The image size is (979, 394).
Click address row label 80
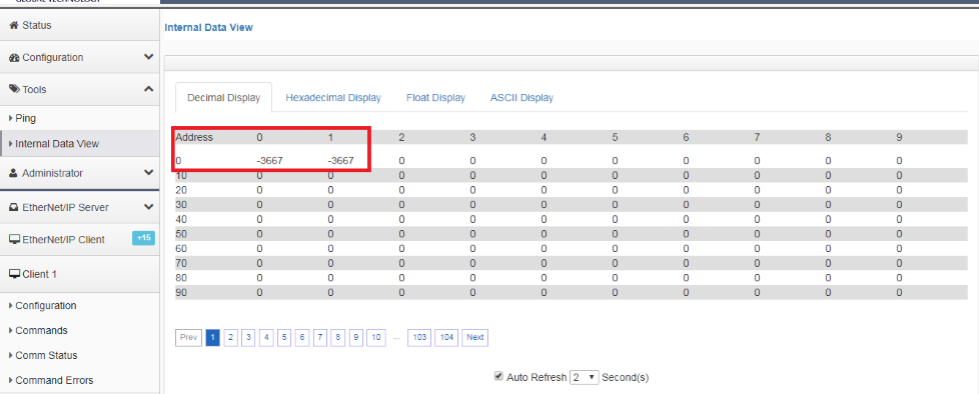tap(182, 278)
